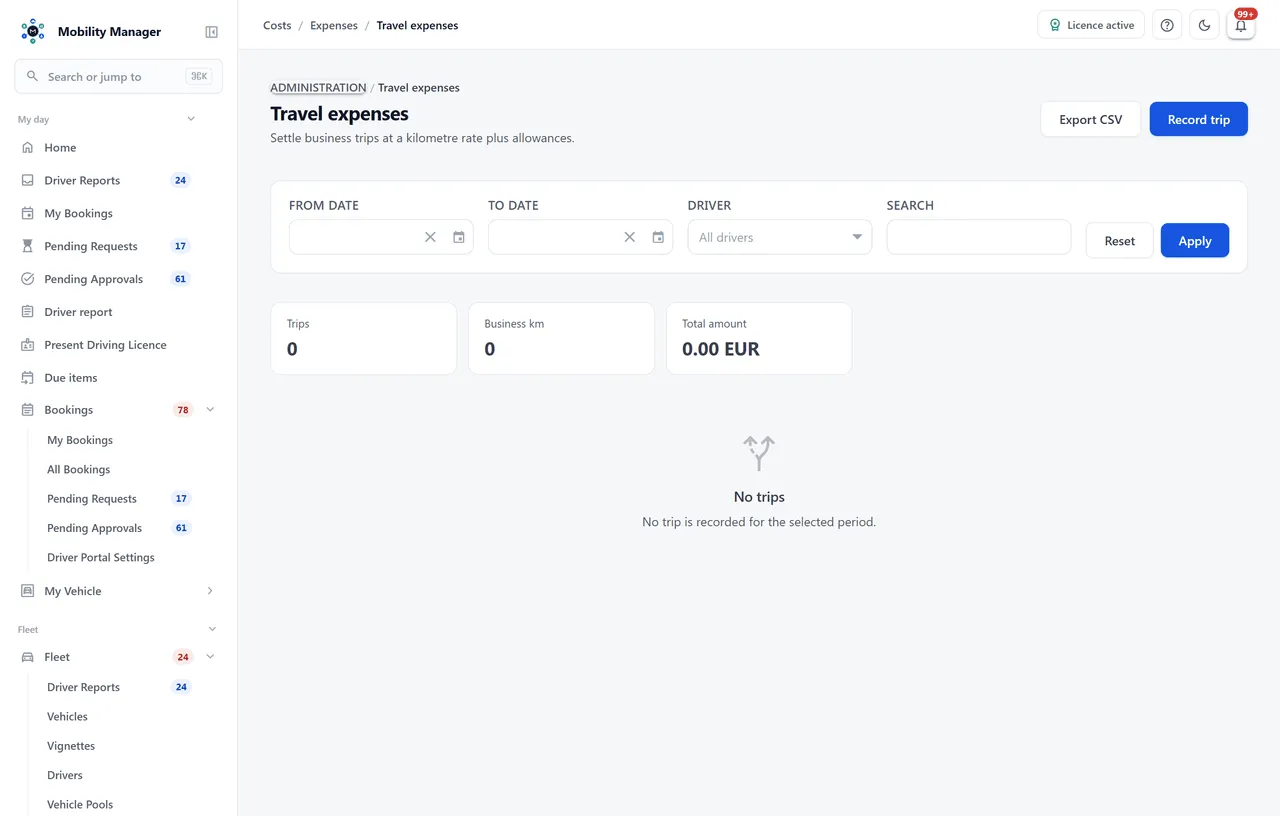Click the My Vehicle sidebar icon

click(x=28, y=591)
